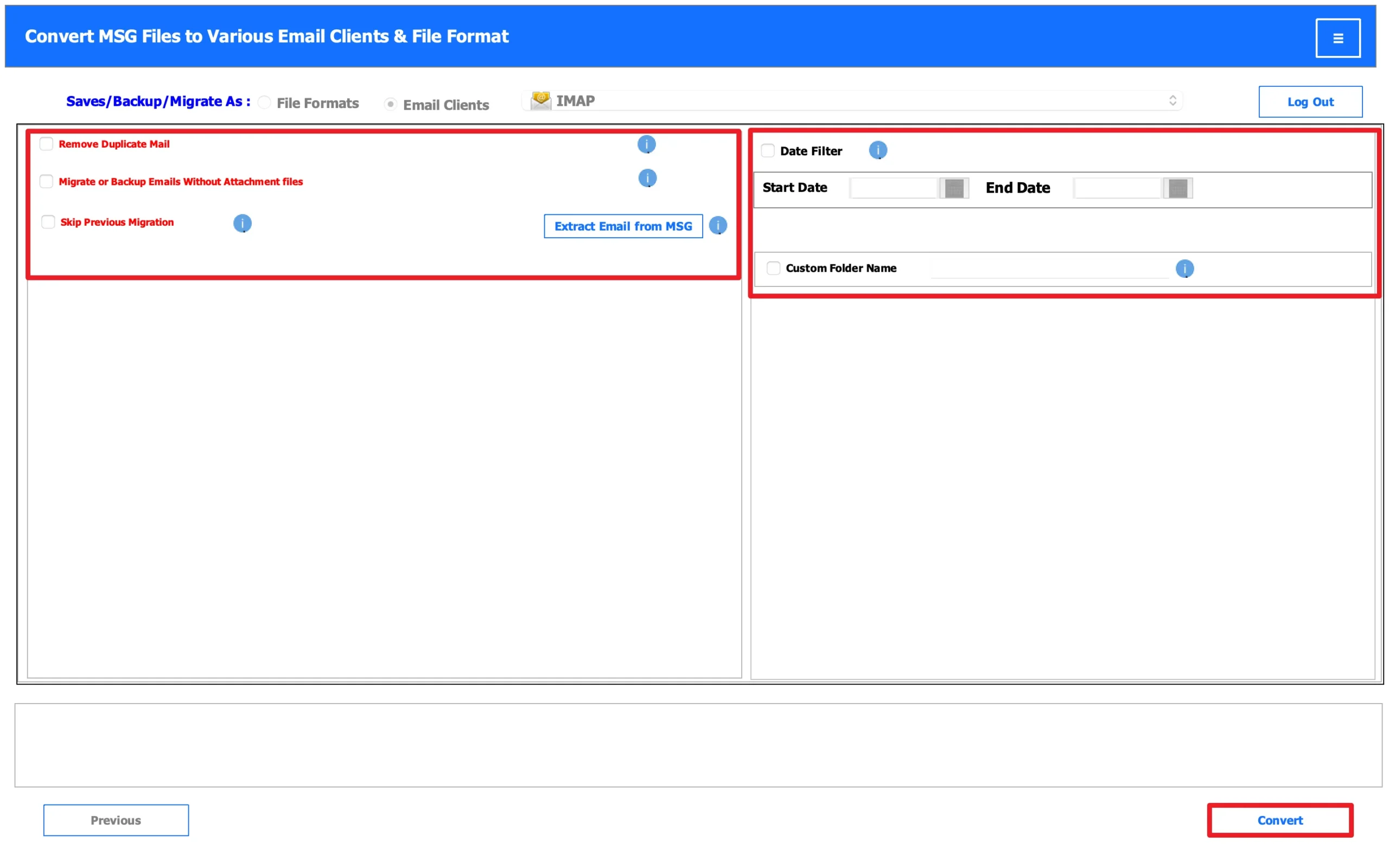Screen dimensions: 1389x868
Task: Open the Start Date calendar picker icon
Action: (954, 188)
